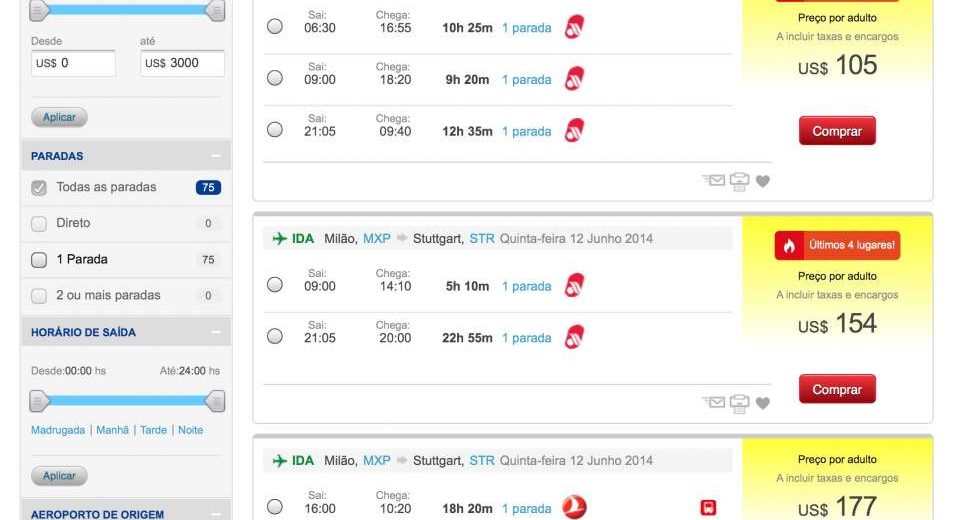Click the email icon in first flight card
The image size is (955, 520).
tap(714, 181)
